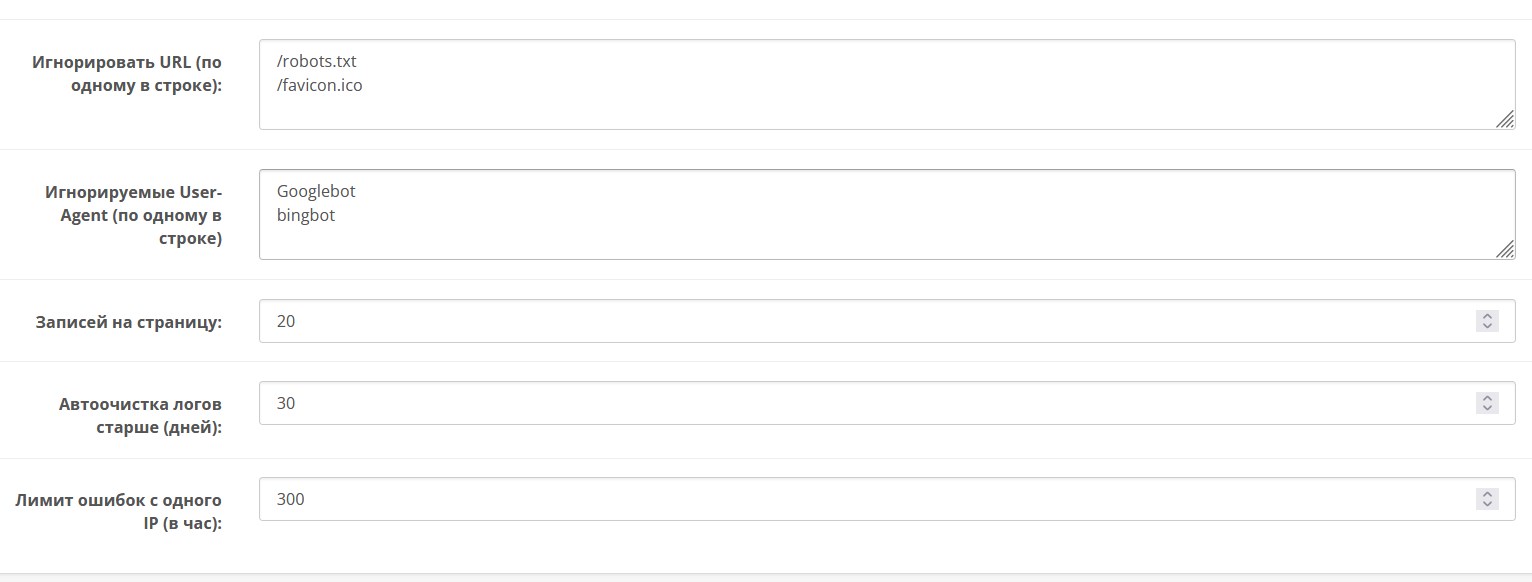Increase the error limit per IP value
This screenshot has width=1532, height=582.
[x=1487, y=494]
